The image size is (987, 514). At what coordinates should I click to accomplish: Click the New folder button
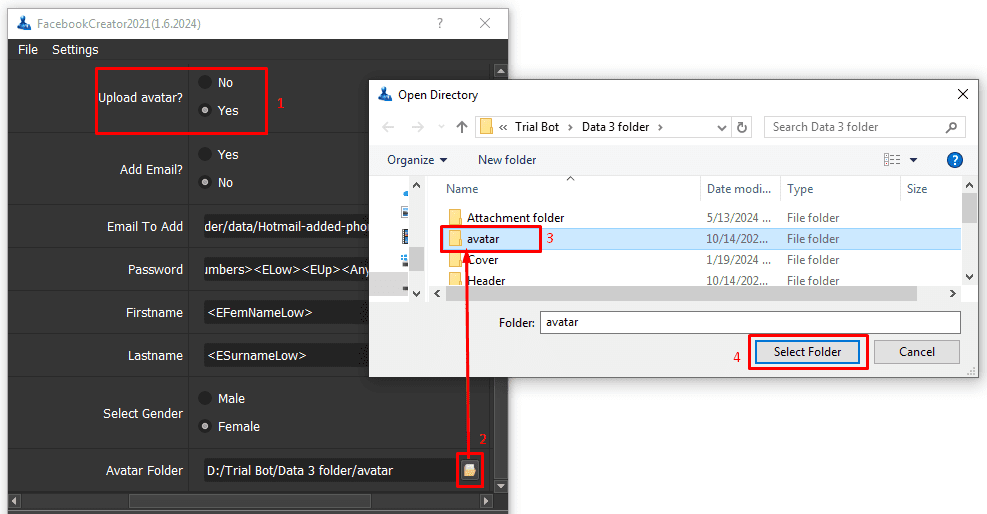[x=507, y=160]
